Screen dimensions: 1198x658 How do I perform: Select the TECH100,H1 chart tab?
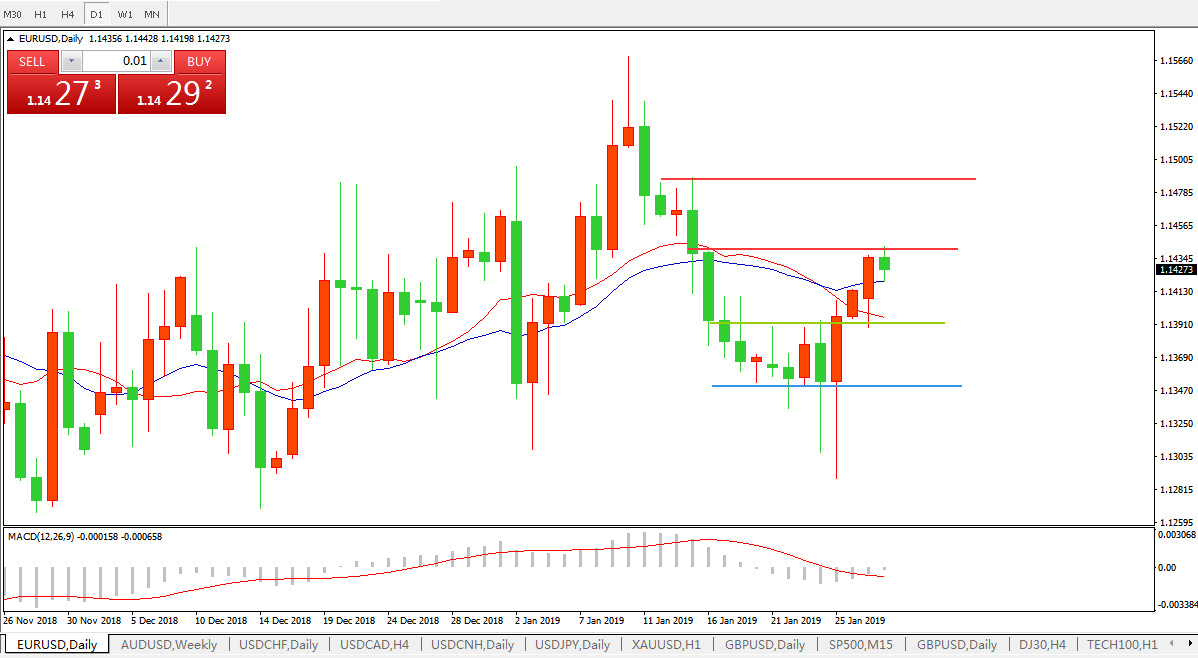coord(1122,645)
